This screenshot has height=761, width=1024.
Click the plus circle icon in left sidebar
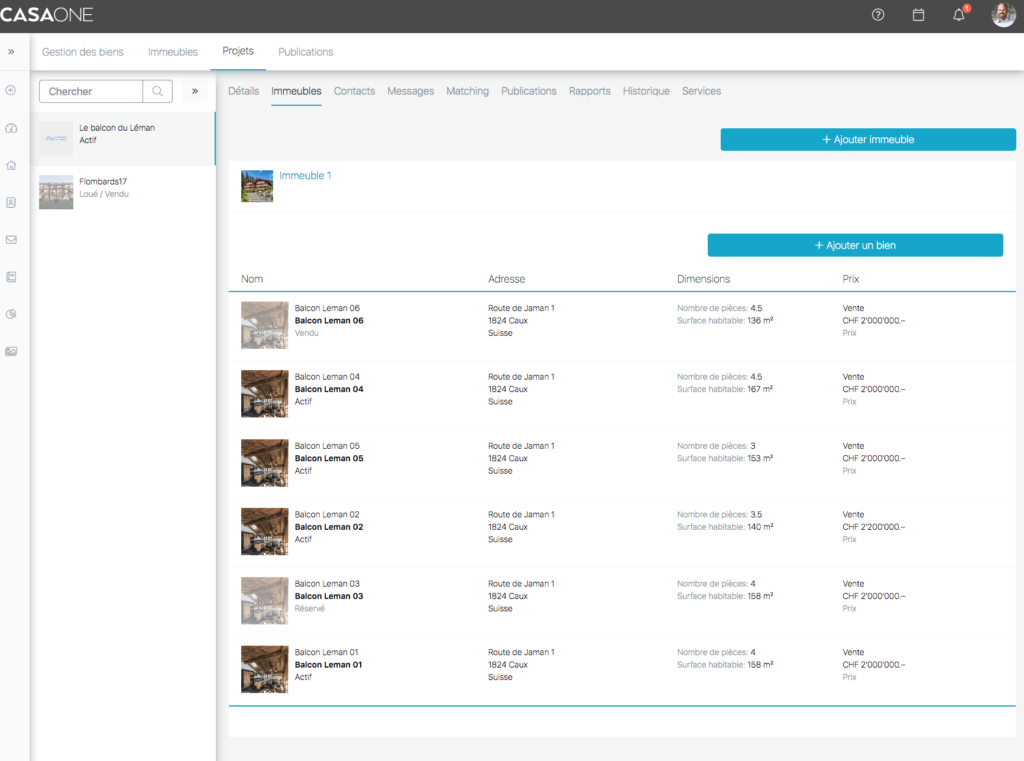(11, 90)
